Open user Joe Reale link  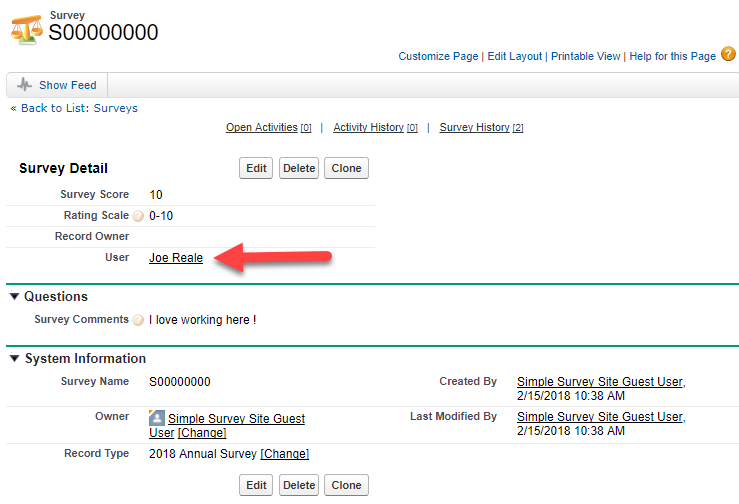point(176,258)
